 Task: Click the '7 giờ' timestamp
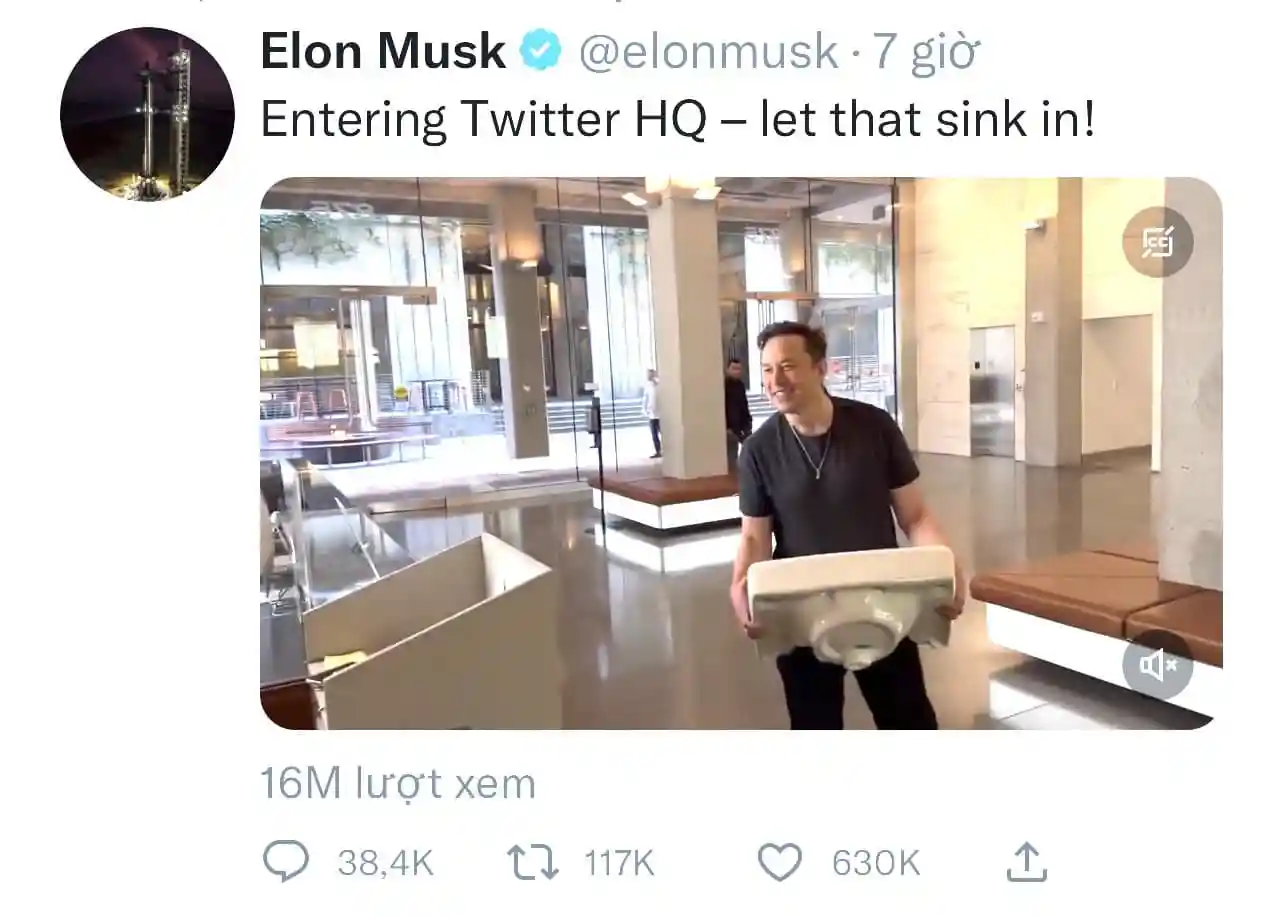point(924,52)
